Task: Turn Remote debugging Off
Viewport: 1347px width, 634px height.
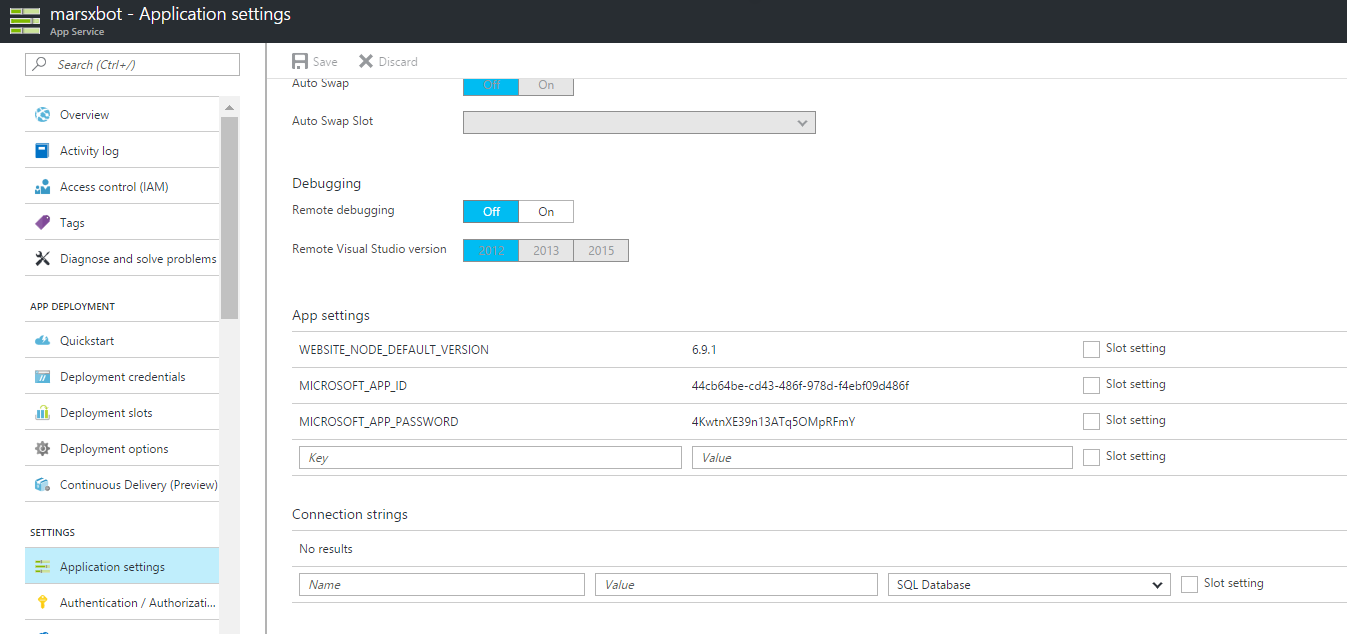Action: point(491,212)
